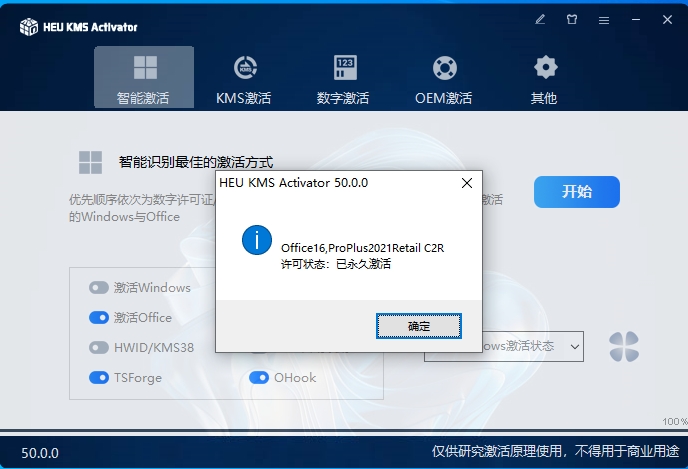Image resolution: width=688 pixels, height=469 pixels.
Task: Toggle the 激活Office switch
Action: 99,318
